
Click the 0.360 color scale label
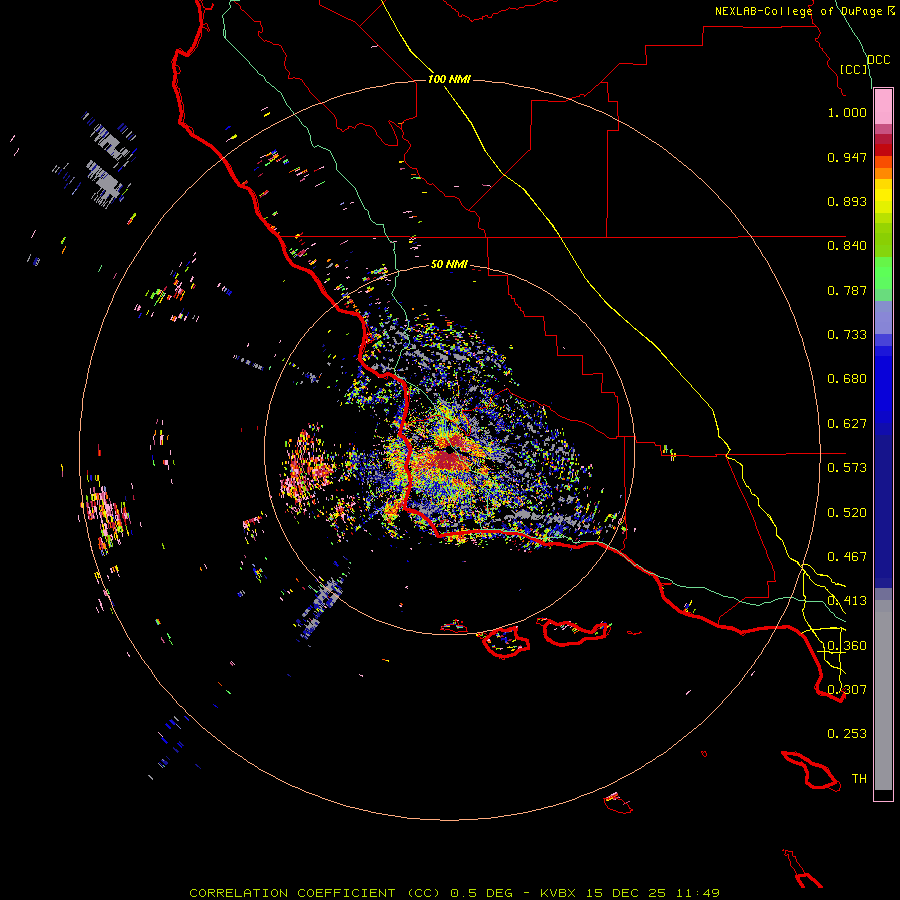pyautogui.click(x=847, y=646)
